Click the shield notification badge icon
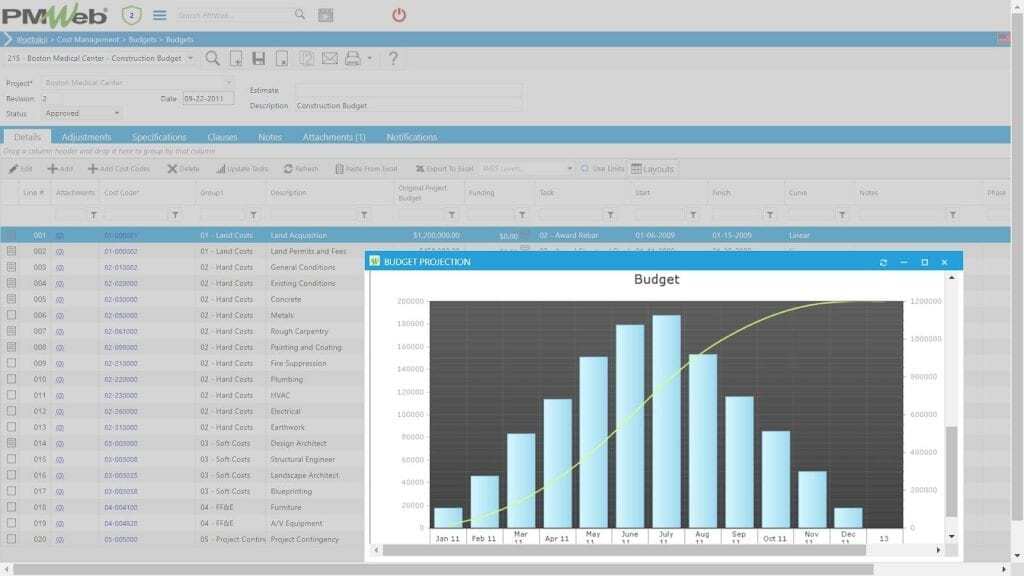This screenshot has width=1024, height=576. coord(132,15)
